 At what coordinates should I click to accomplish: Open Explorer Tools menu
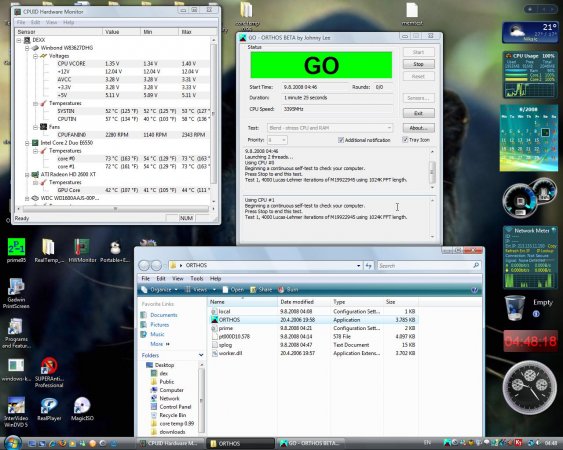pyautogui.click(x=197, y=278)
